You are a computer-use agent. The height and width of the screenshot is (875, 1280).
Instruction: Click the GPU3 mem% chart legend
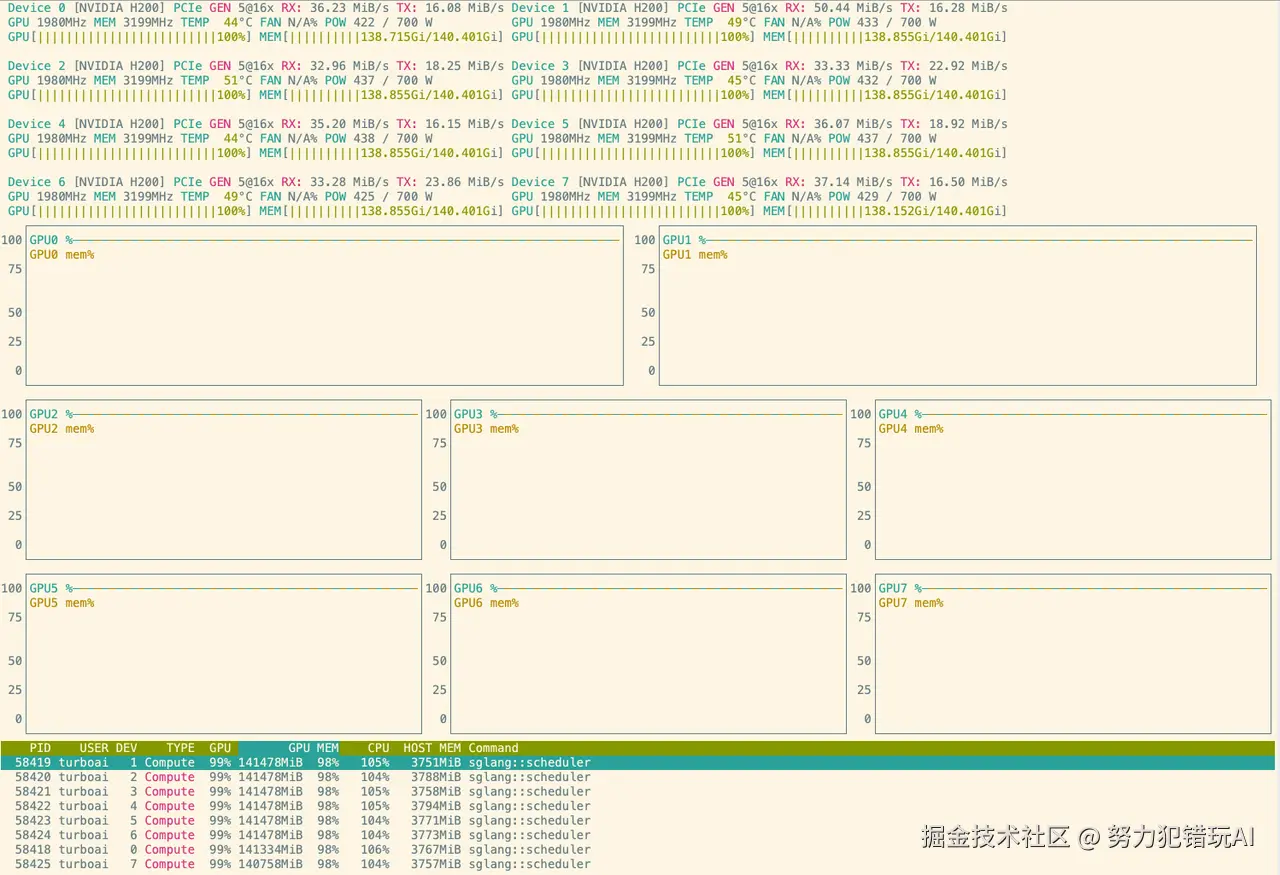[487, 429]
